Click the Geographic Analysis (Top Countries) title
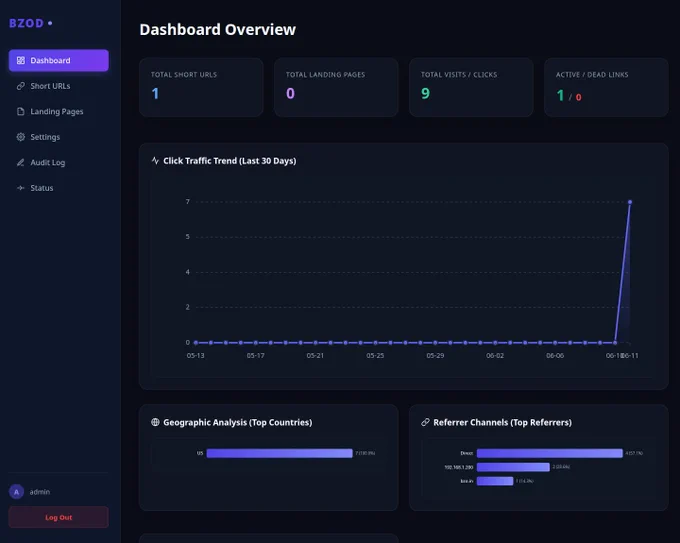This screenshot has width=680, height=543. click(238, 422)
